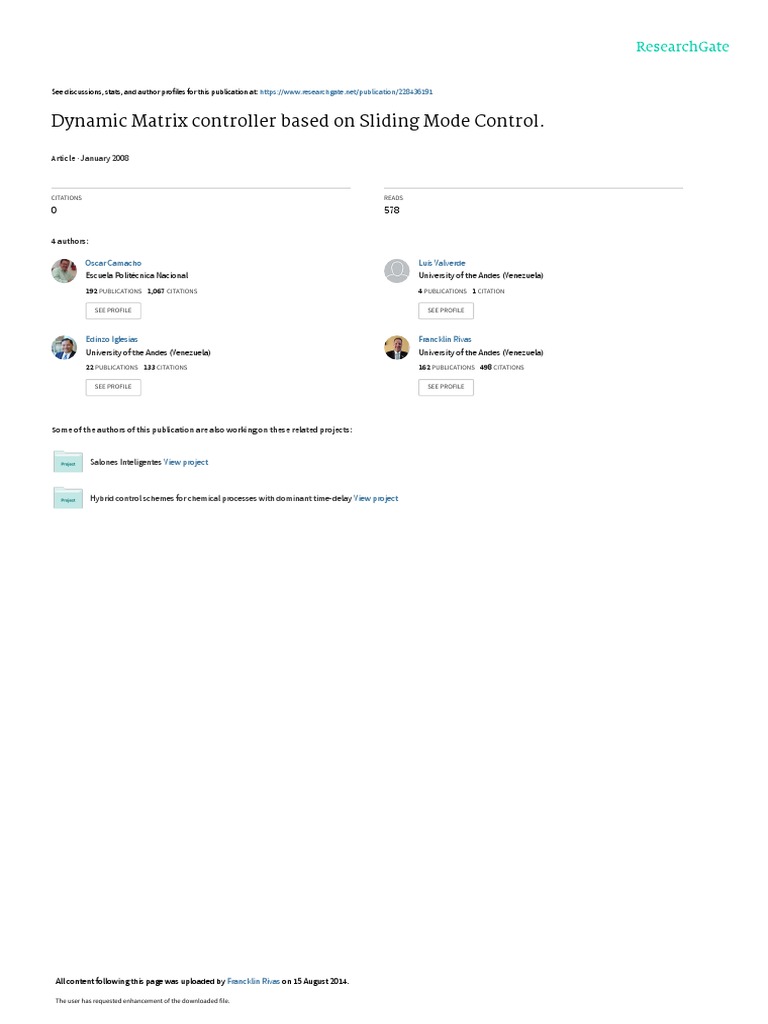Open Francklin Rivas author name link
The width and height of the screenshot is (768, 1024).
pos(445,340)
